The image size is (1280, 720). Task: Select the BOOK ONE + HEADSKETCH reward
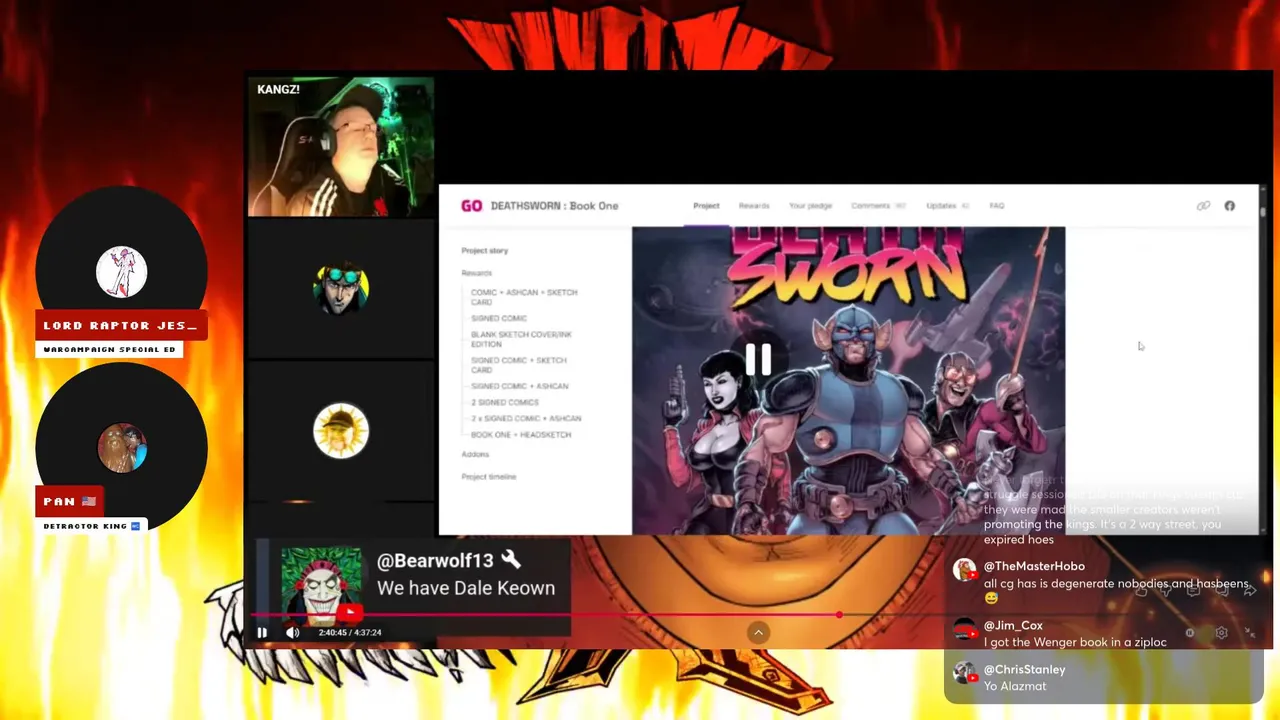click(x=521, y=435)
